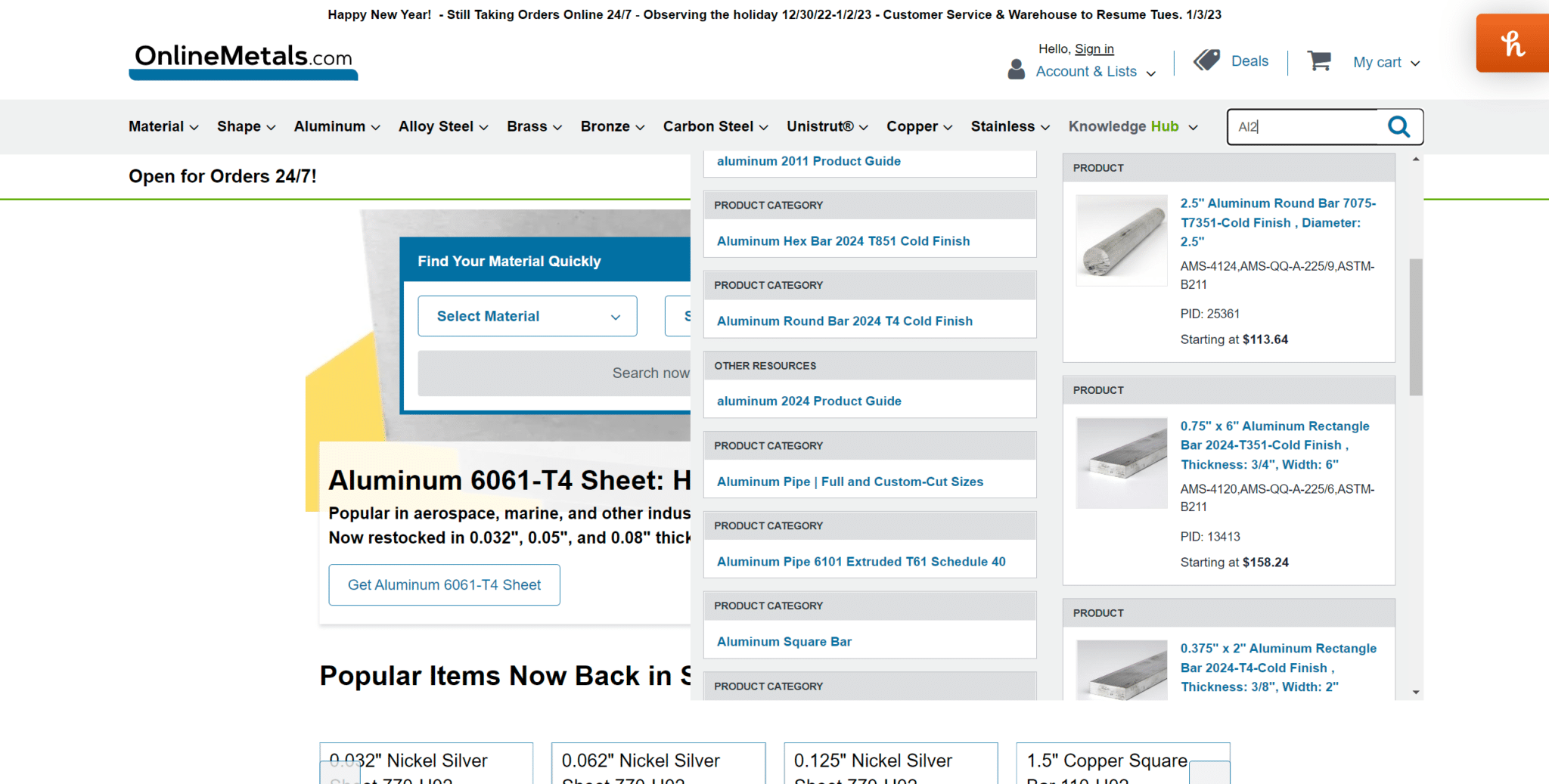The image size is (1549, 784).
Task: Select Aluminum Round Bar 2024 T4 suggestion
Action: pyautogui.click(x=845, y=321)
